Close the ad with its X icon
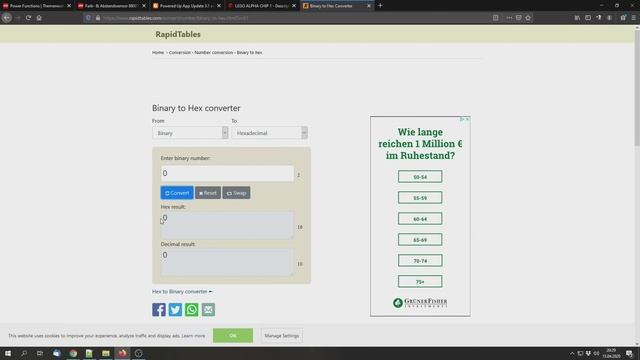 click(x=467, y=119)
